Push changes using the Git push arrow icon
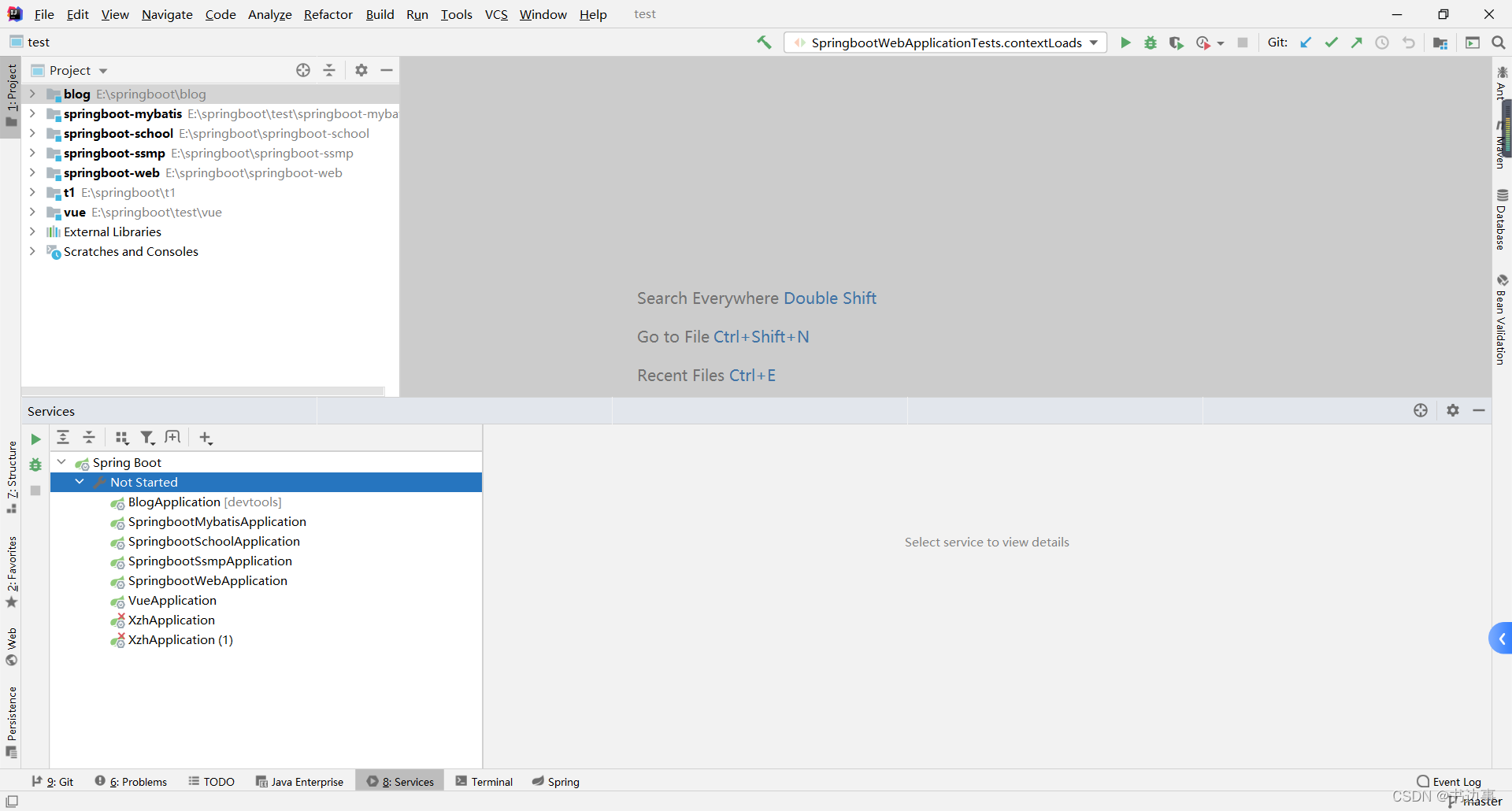Viewport: 1512px width, 811px height. pos(1356,43)
